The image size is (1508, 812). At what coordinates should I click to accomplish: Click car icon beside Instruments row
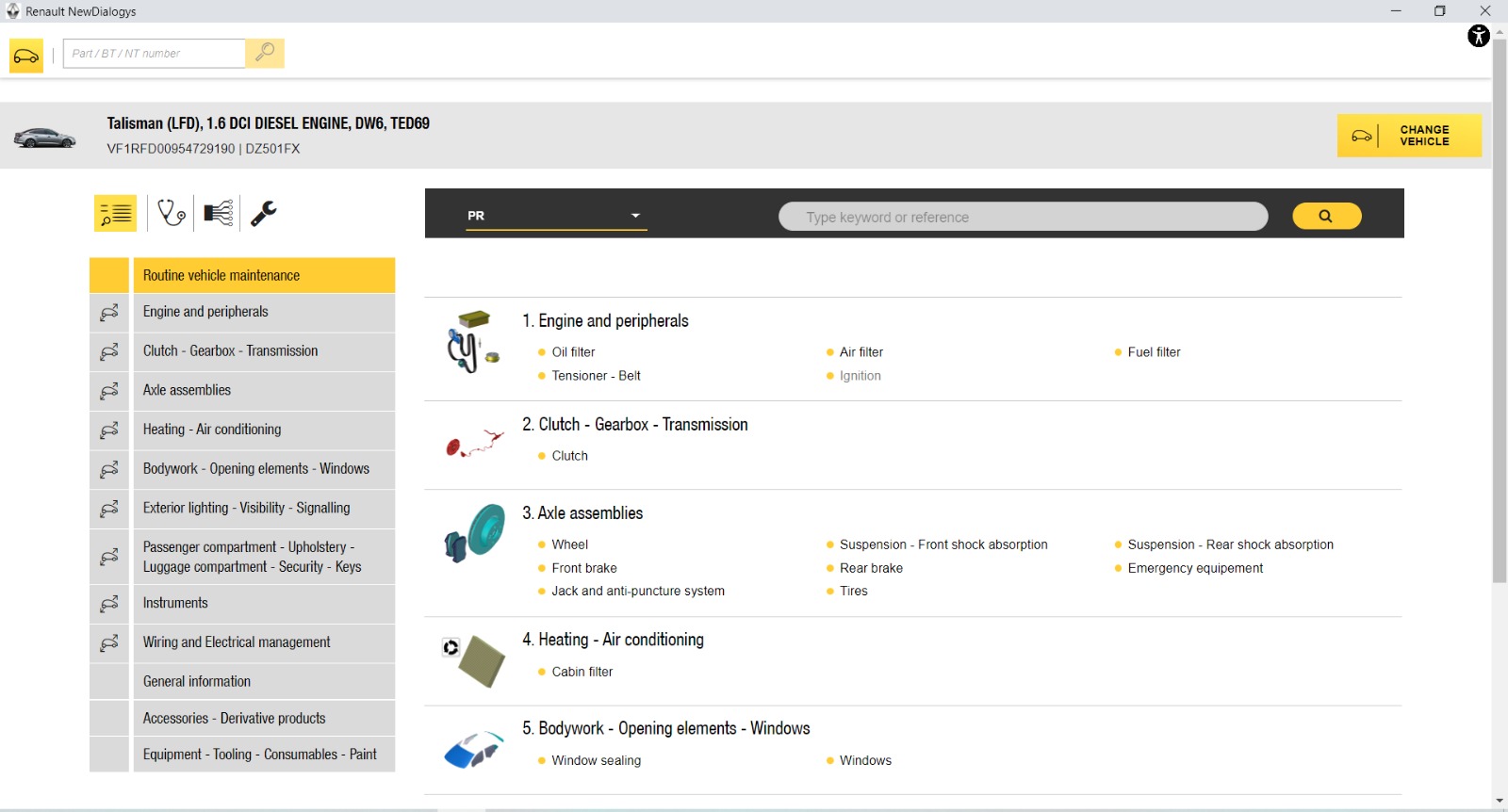click(109, 603)
